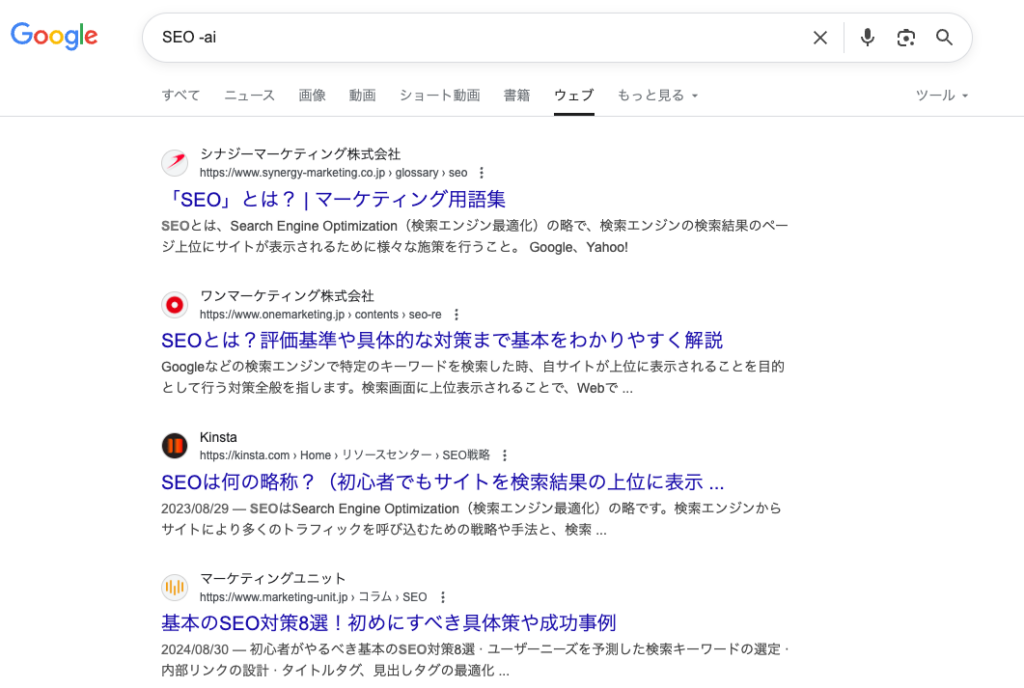Click the シナジーマーケティング株式会社 site name
1024x688 pixels.
tap(300, 154)
